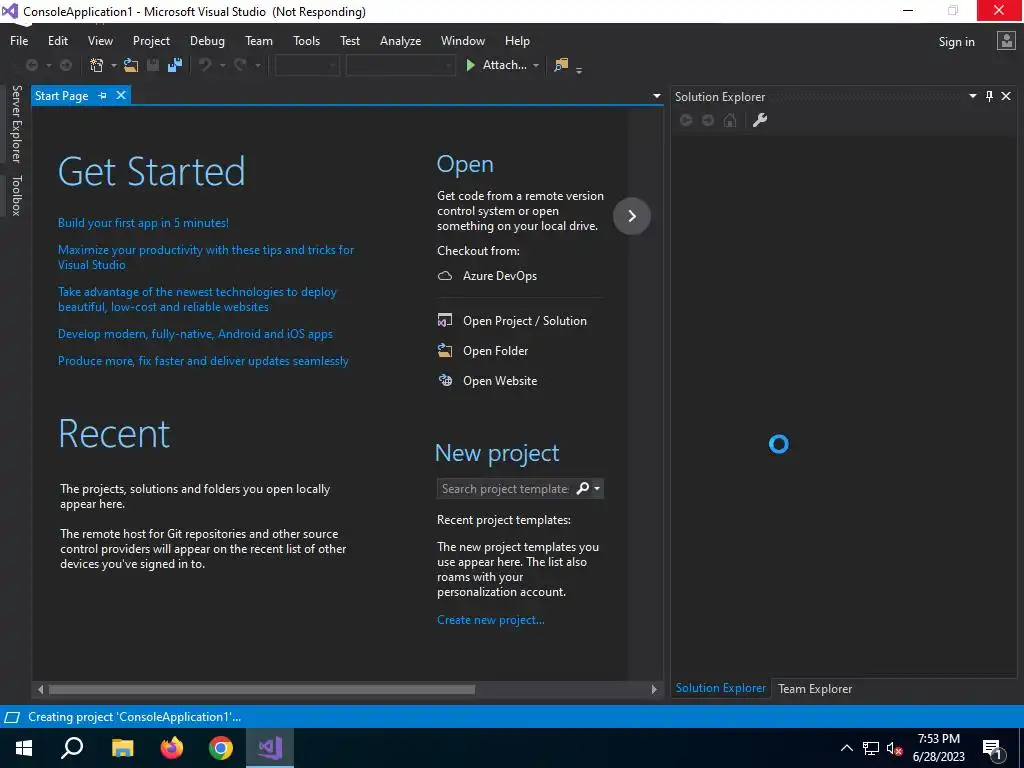This screenshot has height=768, width=1024.
Task: Select the Solution Explorer bottom tab
Action: [720, 688]
